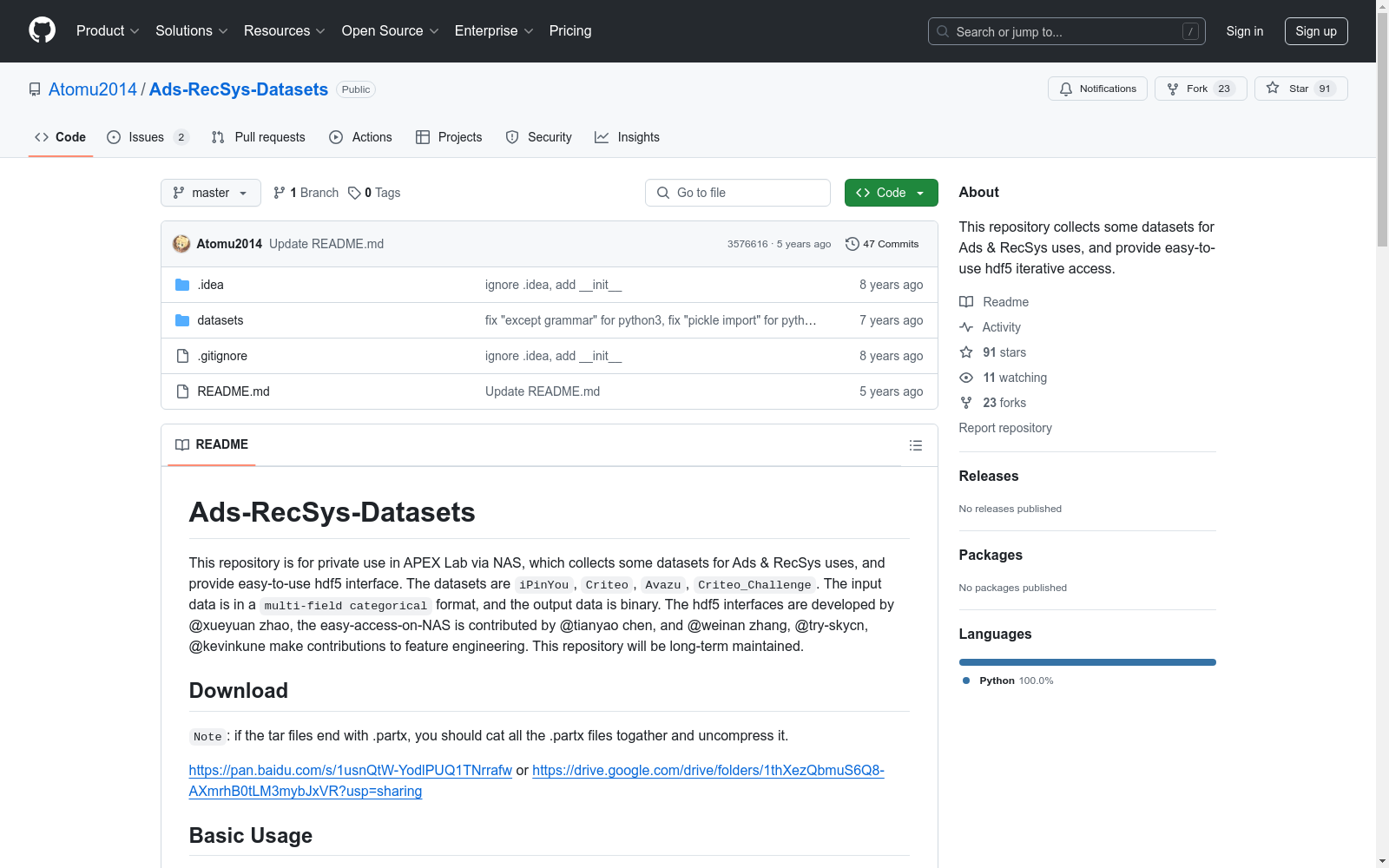
Task: Open the README outline icon
Action: click(x=915, y=445)
